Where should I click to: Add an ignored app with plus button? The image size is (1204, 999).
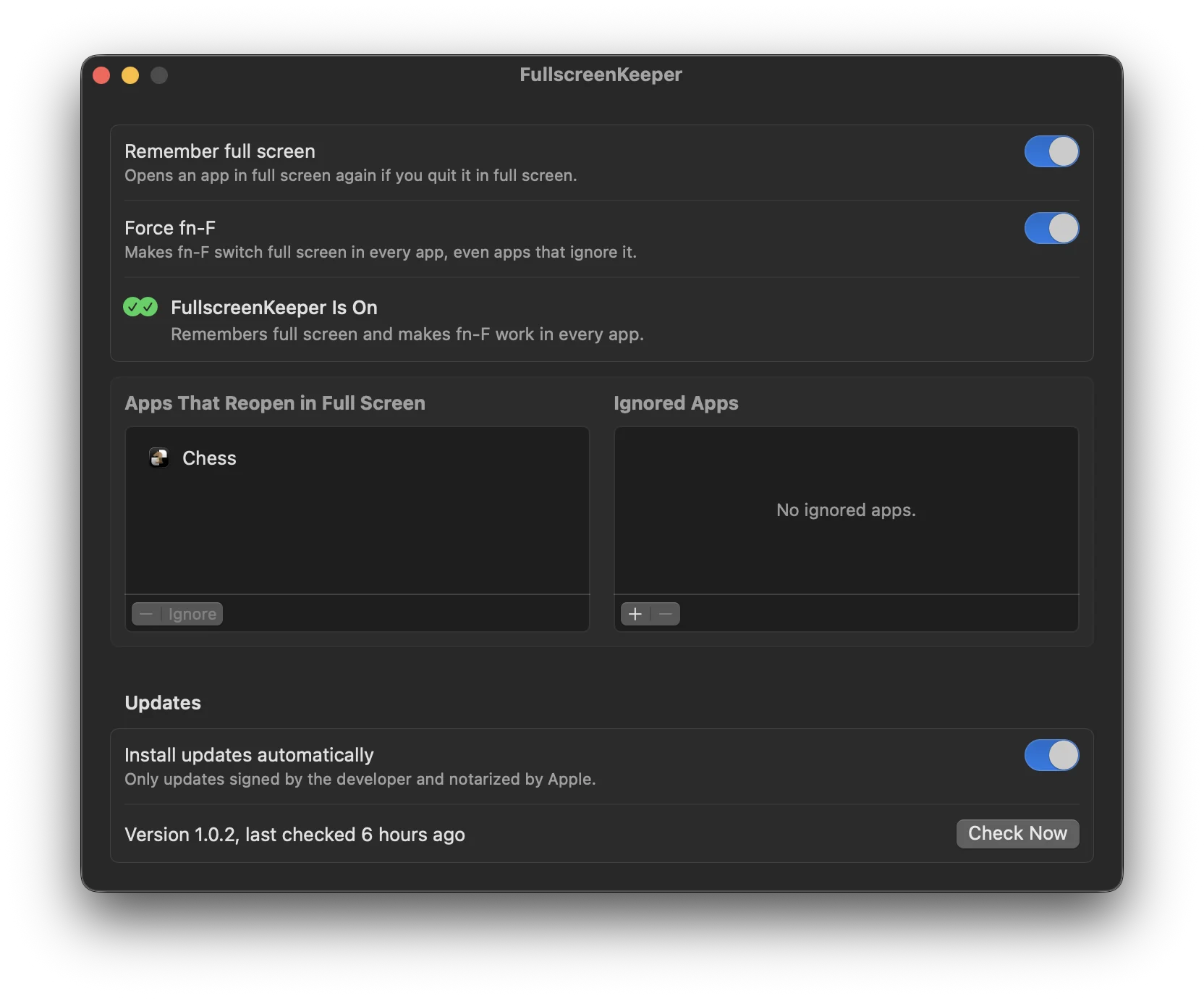click(x=635, y=615)
